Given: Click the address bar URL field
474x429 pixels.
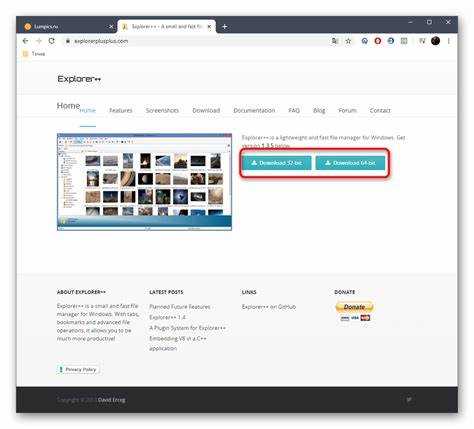Looking at the screenshot, I should point(197,41).
